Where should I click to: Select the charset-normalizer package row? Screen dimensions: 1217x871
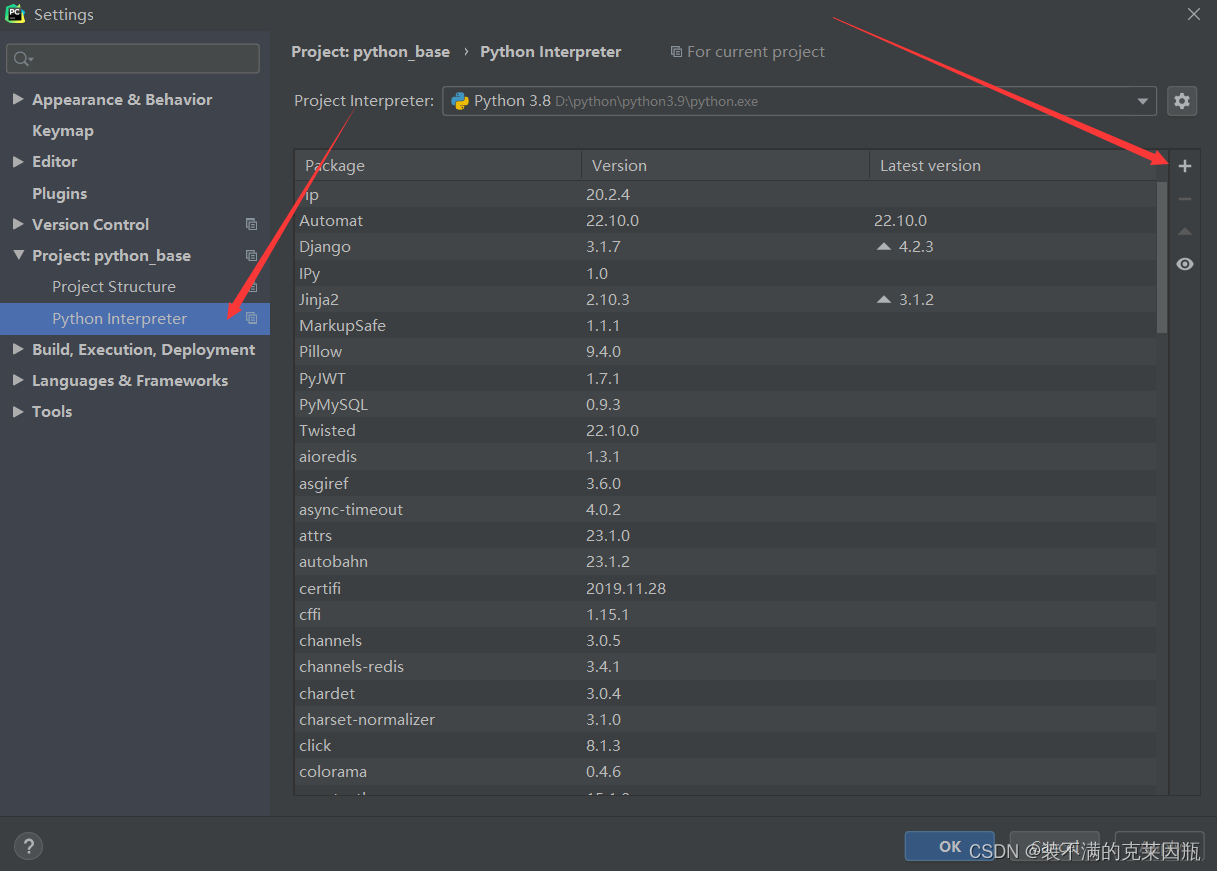point(725,719)
